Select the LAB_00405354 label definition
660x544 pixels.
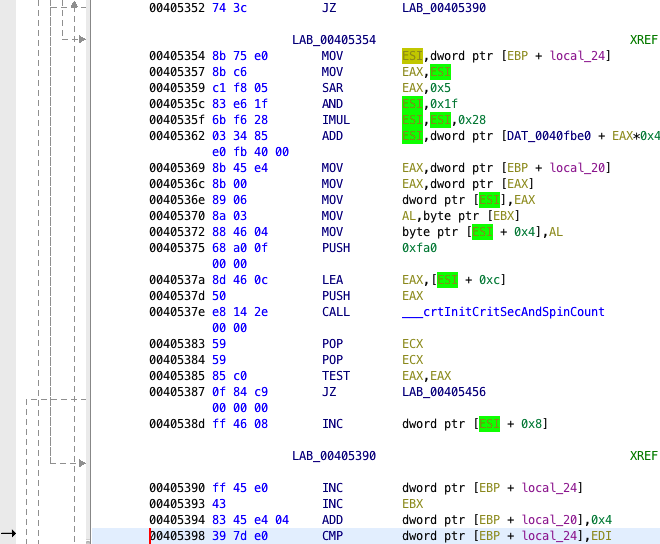(334, 39)
